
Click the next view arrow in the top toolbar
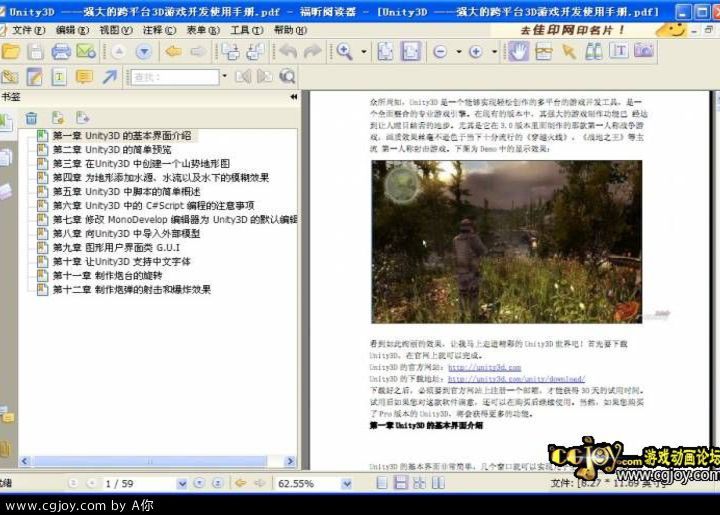[198, 51]
